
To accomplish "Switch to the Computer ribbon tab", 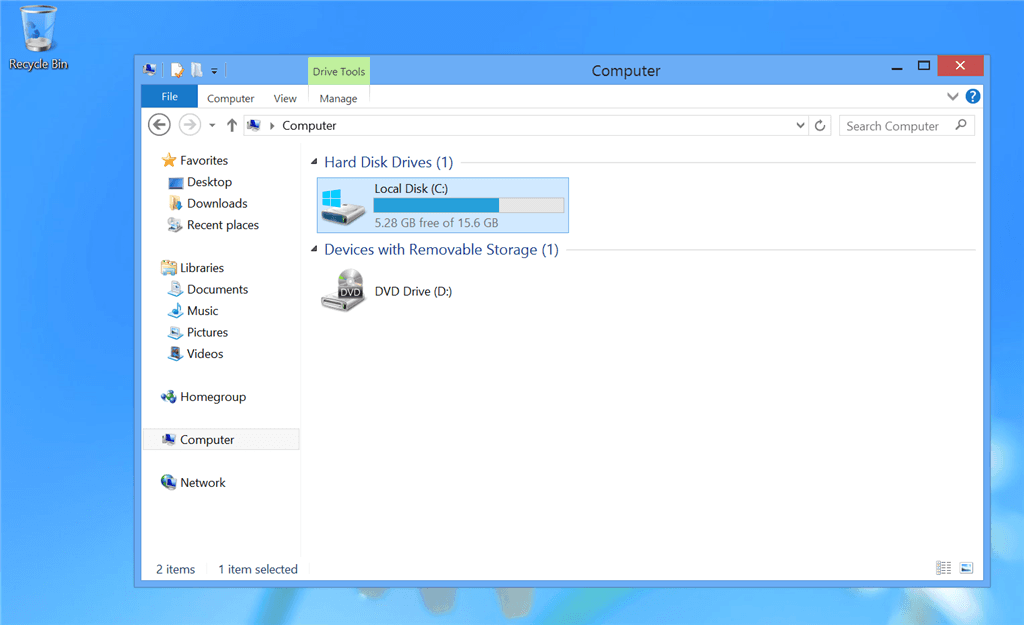I will tap(231, 98).
